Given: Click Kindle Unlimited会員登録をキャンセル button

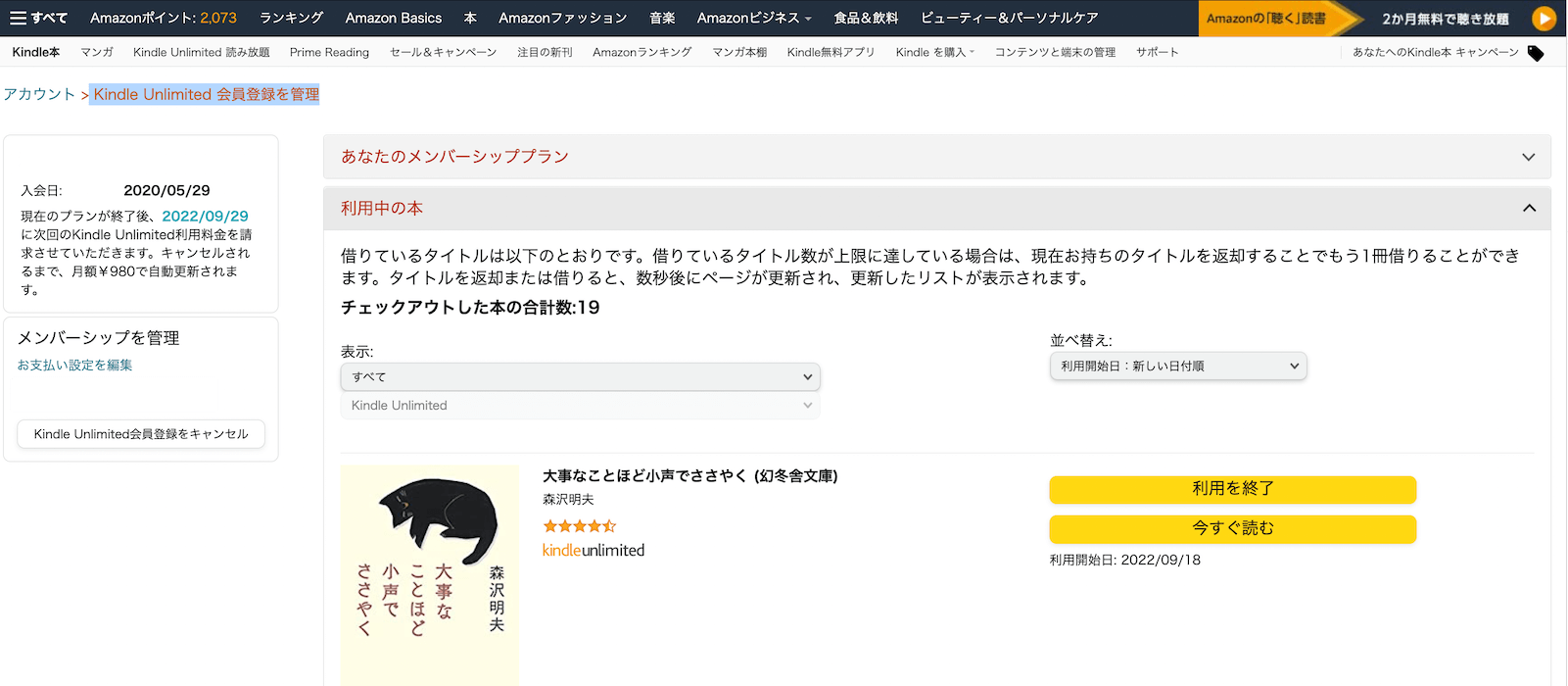Looking at the screenshot, I should coord(141,434).
